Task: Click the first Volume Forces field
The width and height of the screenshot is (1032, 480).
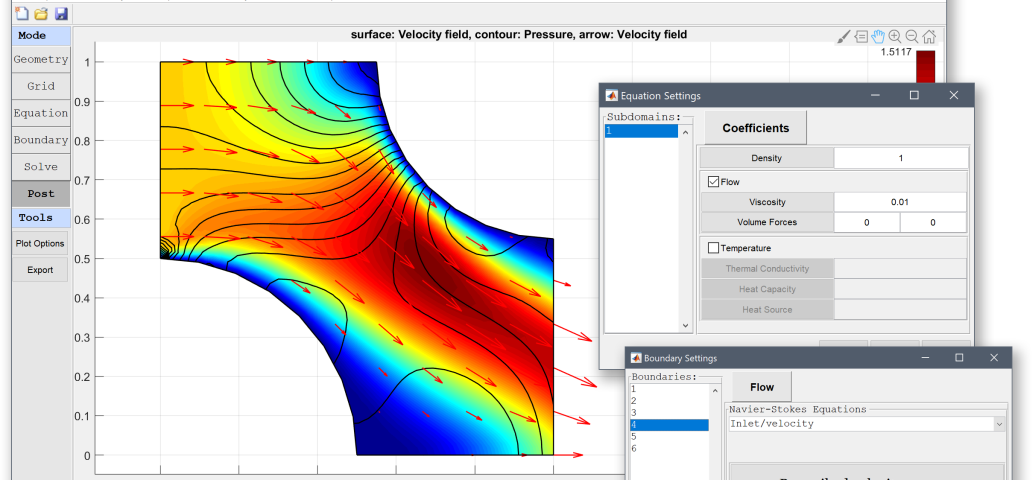Action: pos(867,223)
